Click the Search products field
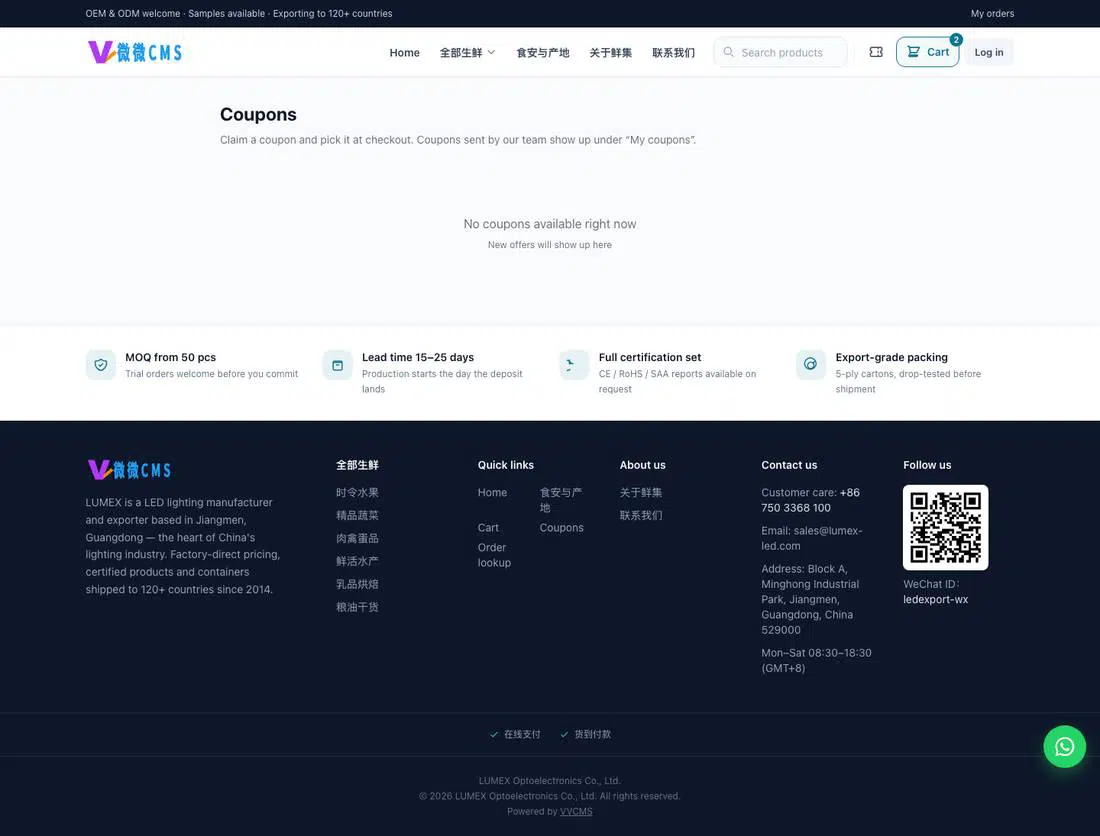1100x836 pixels. click(x=780, y=52)
